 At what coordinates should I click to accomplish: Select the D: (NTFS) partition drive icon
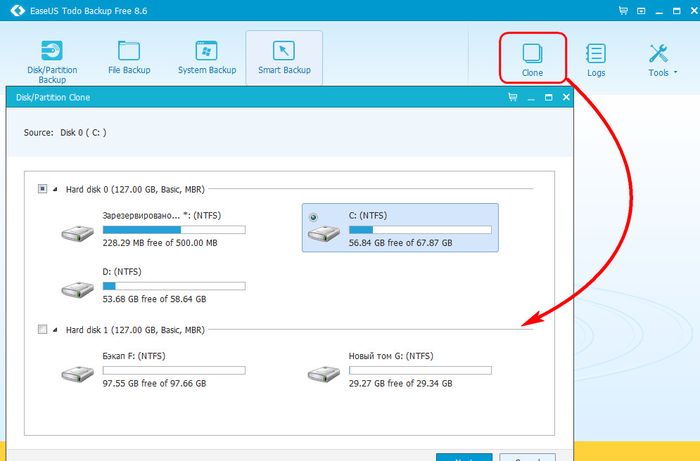point(76,290)
